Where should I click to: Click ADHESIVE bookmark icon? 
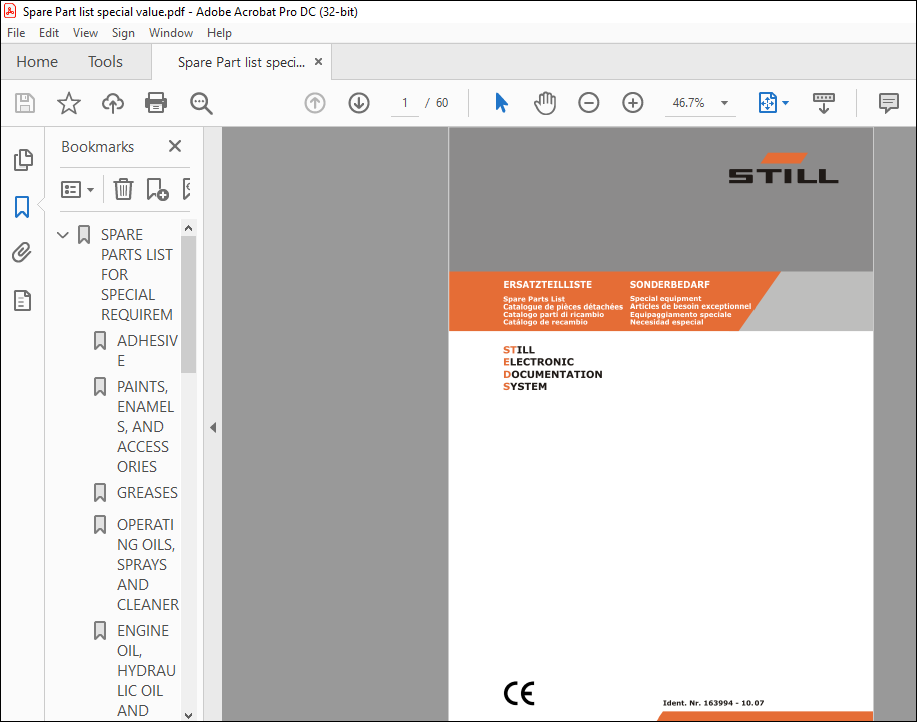(100, 340)
